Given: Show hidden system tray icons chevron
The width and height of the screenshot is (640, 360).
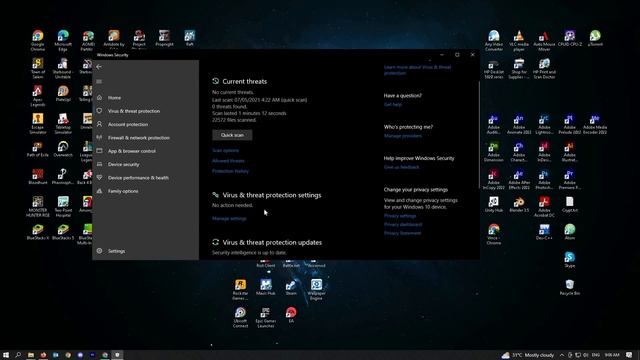Looking at the screenshot, I should pos(562,355).
